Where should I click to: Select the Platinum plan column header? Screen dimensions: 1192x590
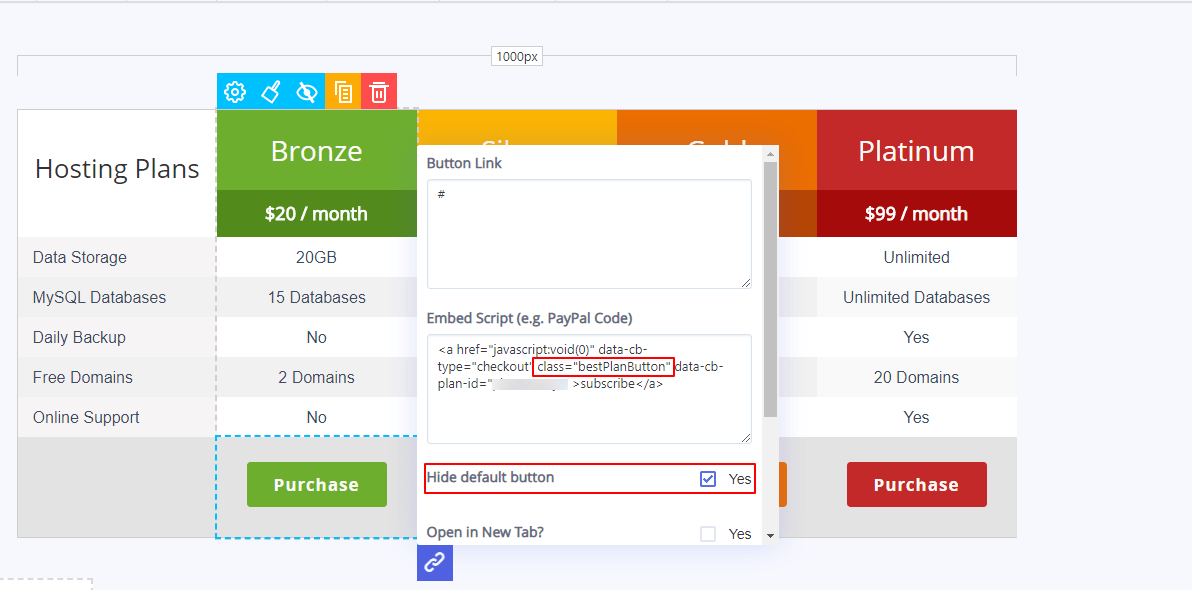coord(916,151)
